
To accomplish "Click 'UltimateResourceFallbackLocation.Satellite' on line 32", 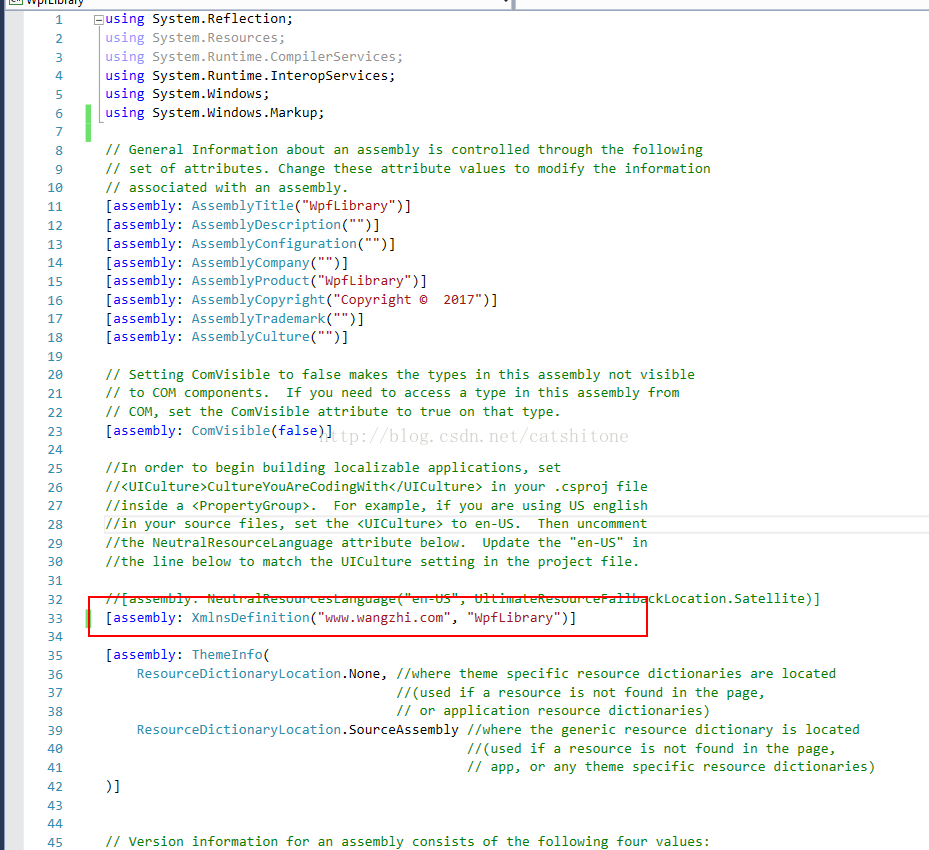I will point(642,599).
